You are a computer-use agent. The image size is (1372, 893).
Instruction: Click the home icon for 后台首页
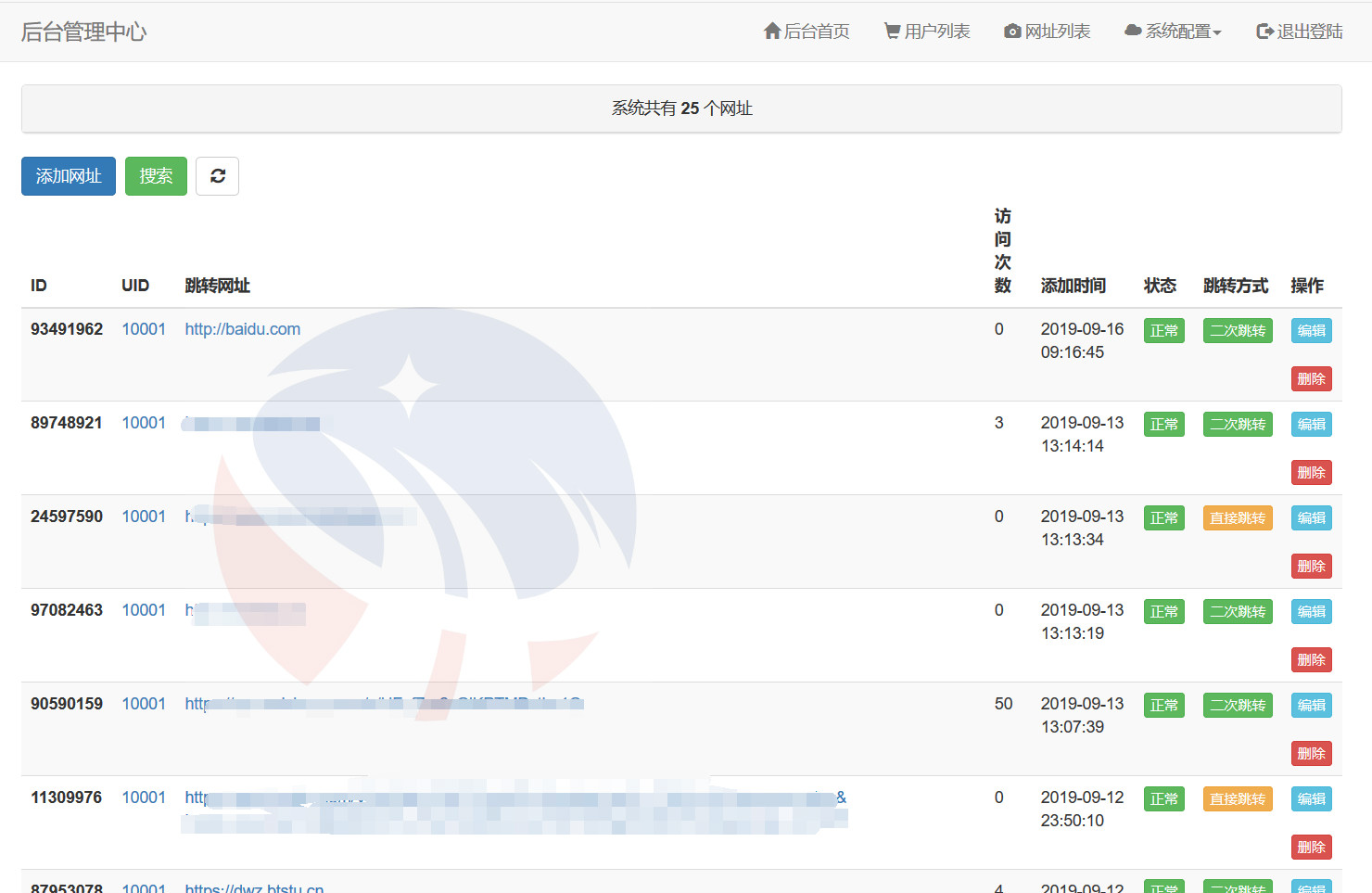point(771,32)
